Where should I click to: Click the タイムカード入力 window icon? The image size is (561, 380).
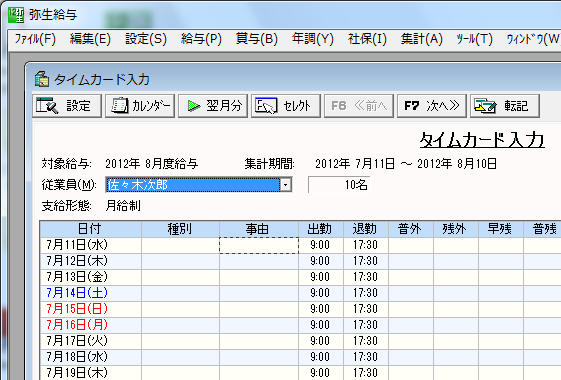coord(42,79)
